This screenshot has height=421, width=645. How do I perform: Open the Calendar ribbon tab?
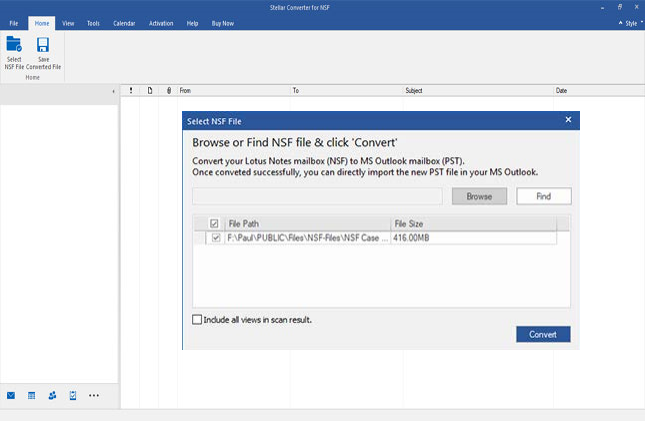click(124, 23)
